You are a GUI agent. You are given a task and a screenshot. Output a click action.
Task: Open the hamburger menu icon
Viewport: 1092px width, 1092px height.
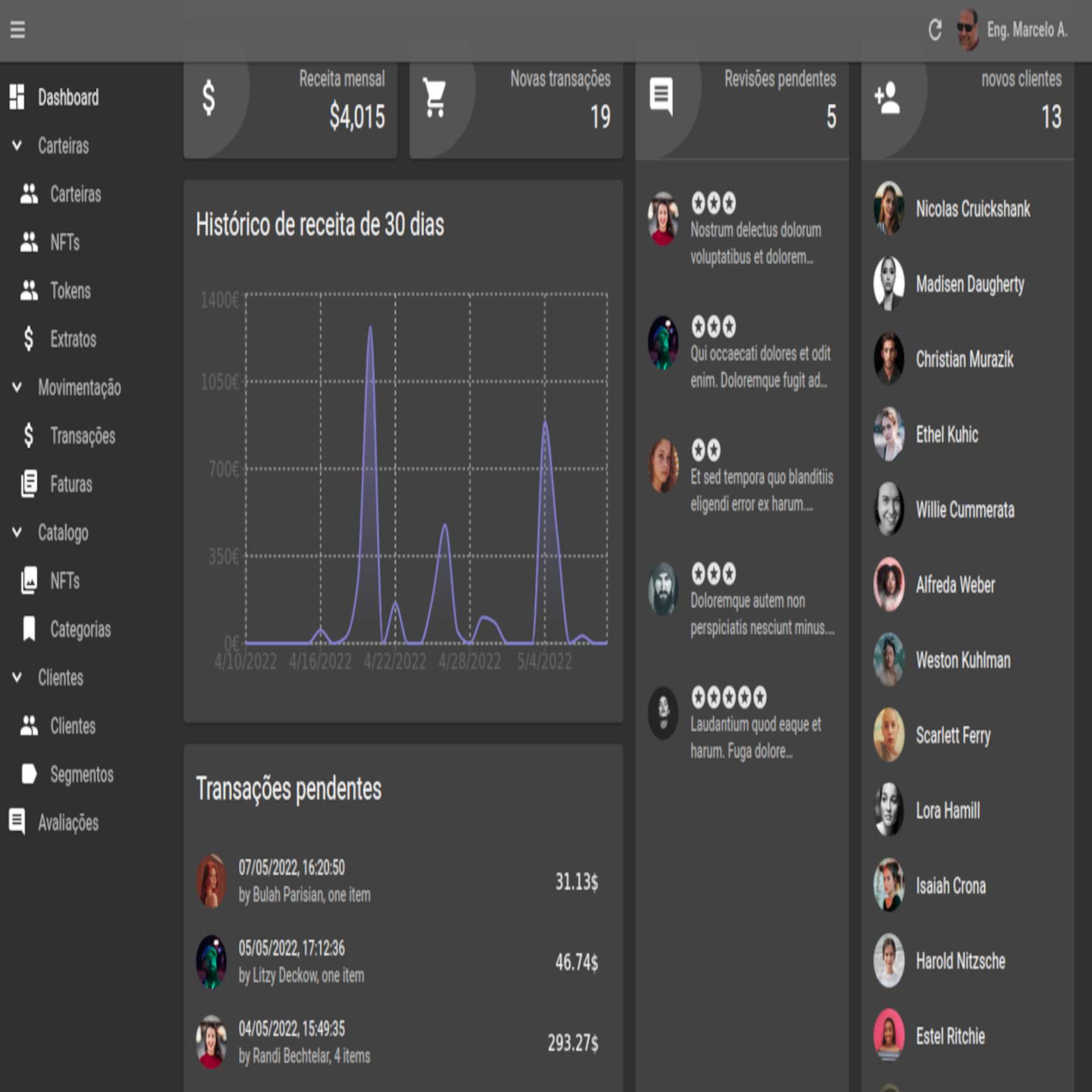(18, 30)
